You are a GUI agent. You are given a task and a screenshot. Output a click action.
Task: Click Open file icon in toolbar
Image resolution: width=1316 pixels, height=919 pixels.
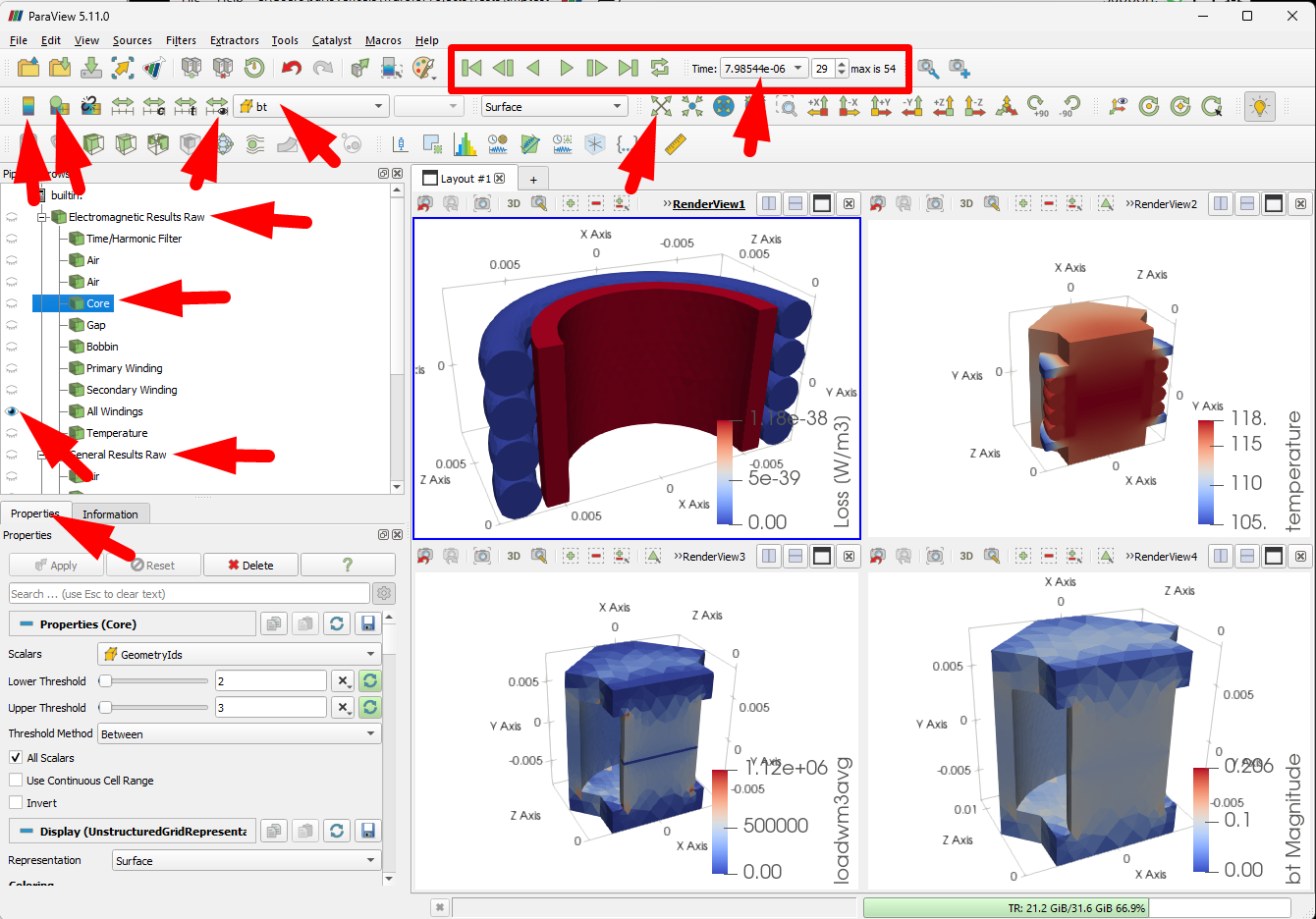coord(28,68)
